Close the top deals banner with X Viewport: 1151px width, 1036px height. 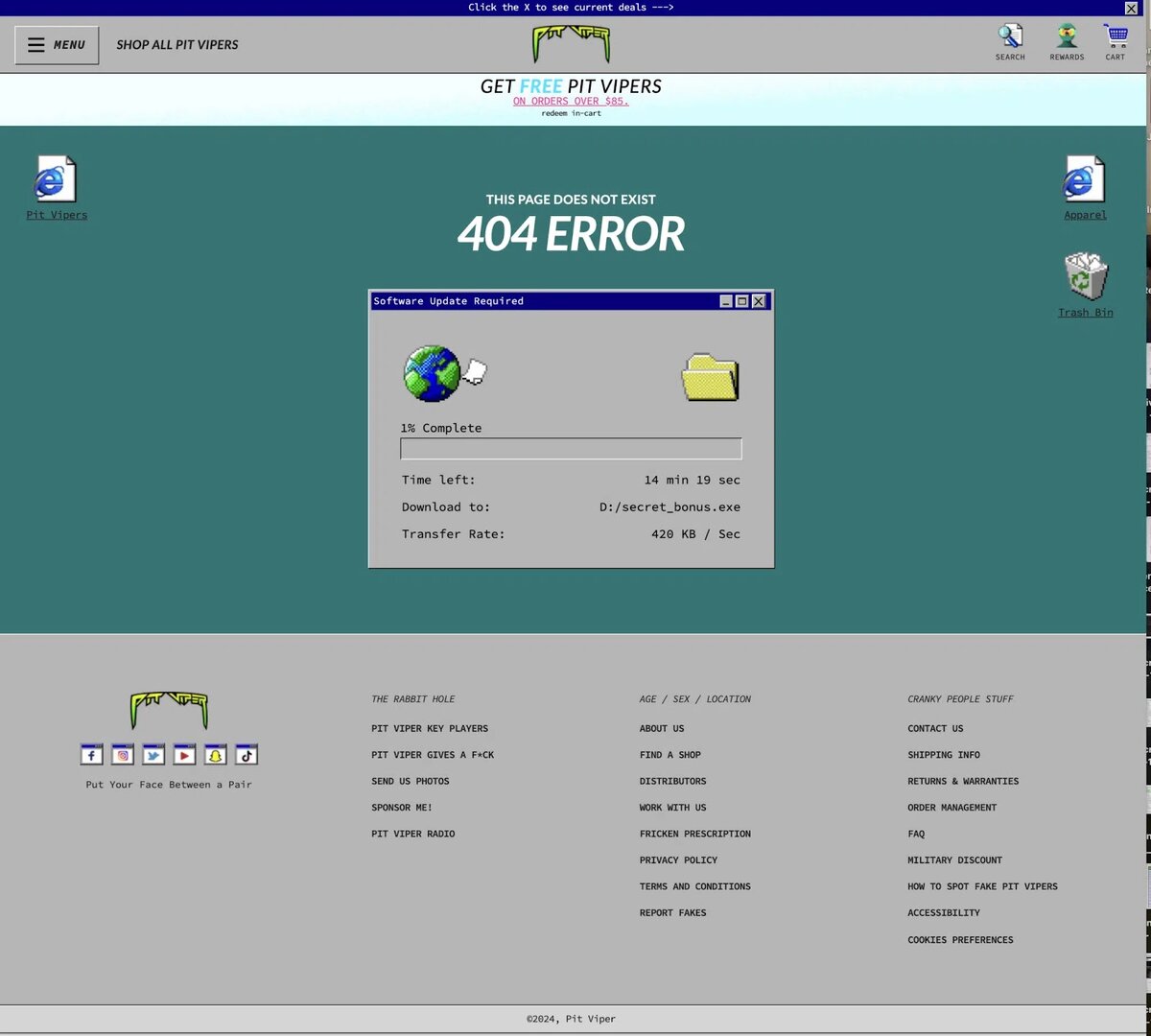(x=1131, y=8)
